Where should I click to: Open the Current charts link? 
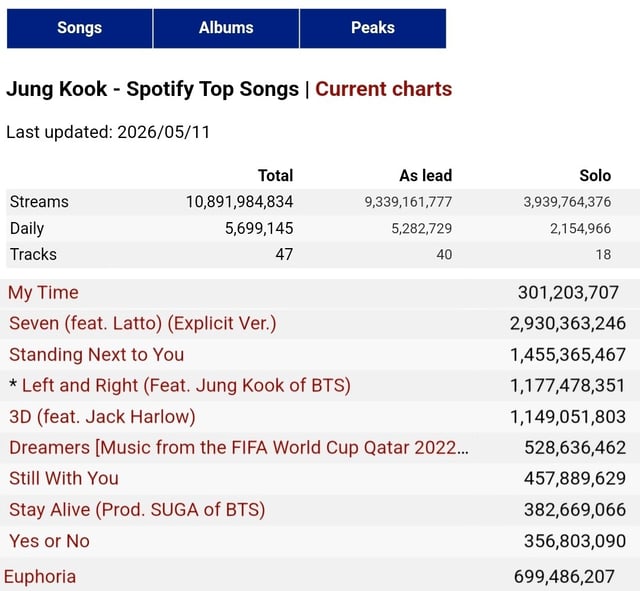tap(383, 89)
